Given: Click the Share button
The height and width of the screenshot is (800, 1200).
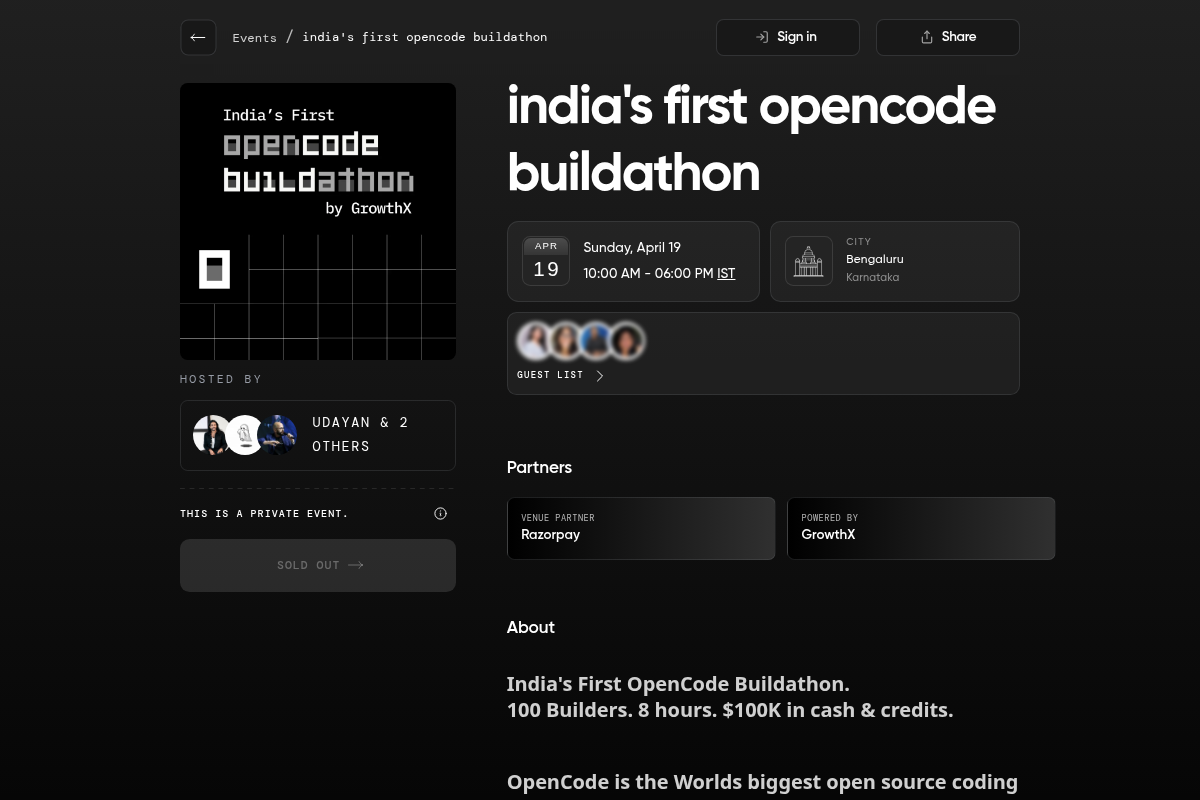Looking at the screenshot, I should pyautogui.click(x=947, y=37).
